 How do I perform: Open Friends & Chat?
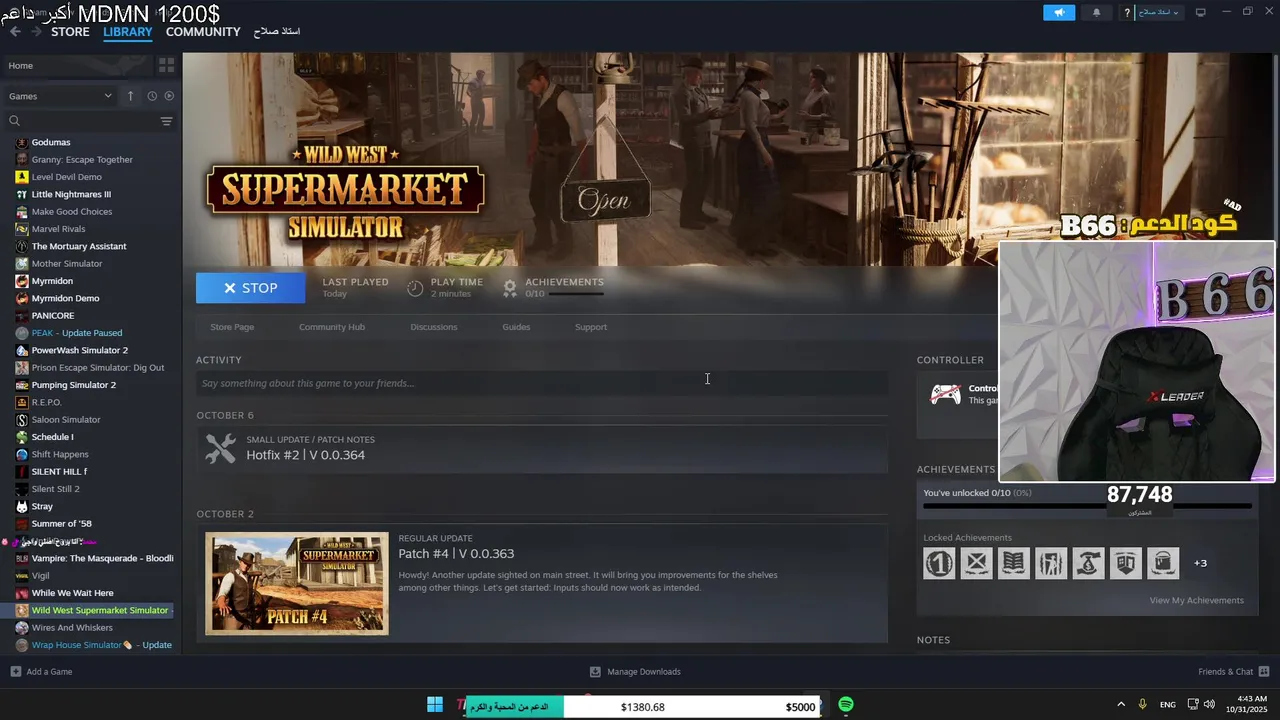click(x=1234, y=672)
